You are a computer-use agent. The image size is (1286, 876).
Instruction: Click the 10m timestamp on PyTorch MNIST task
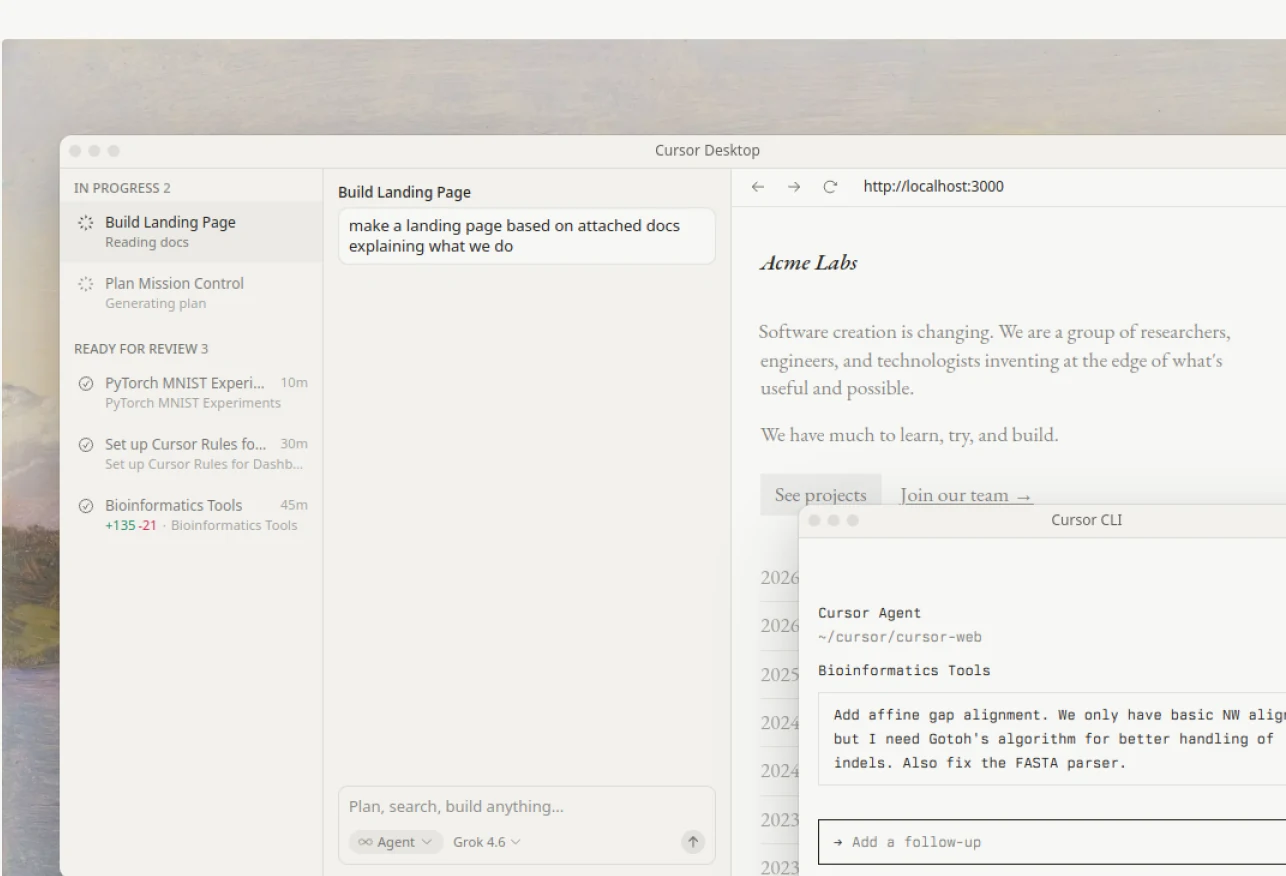[x=294, y=383]
